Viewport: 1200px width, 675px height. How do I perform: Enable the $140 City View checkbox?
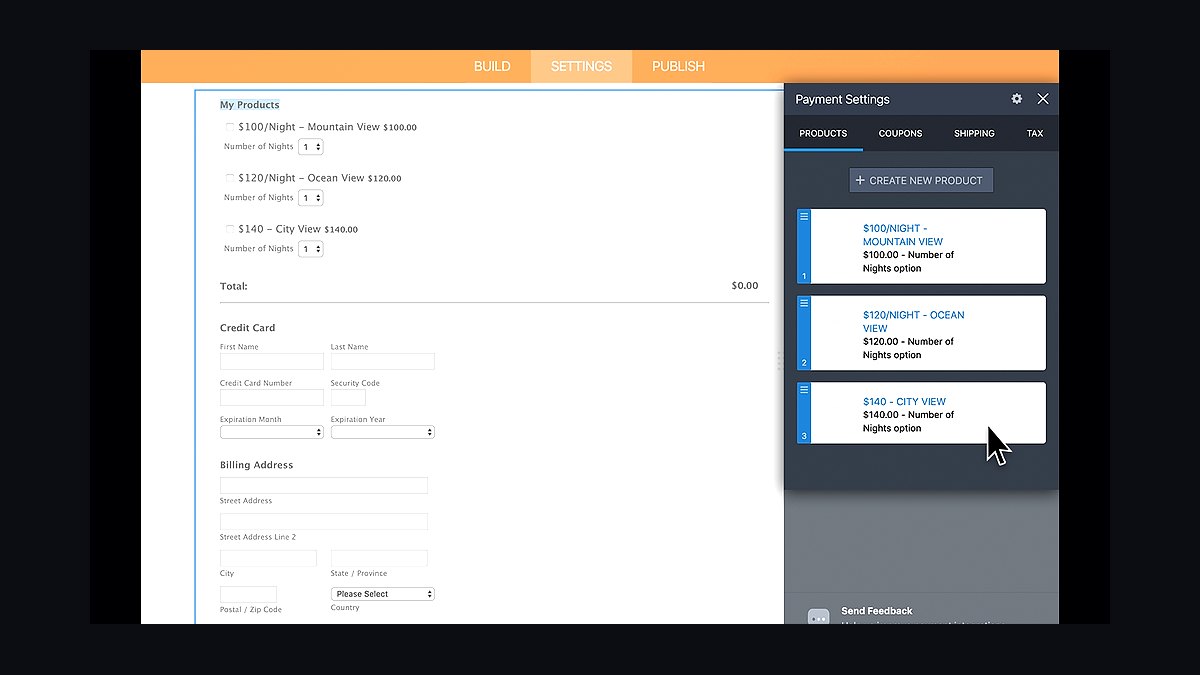[230, 229]
